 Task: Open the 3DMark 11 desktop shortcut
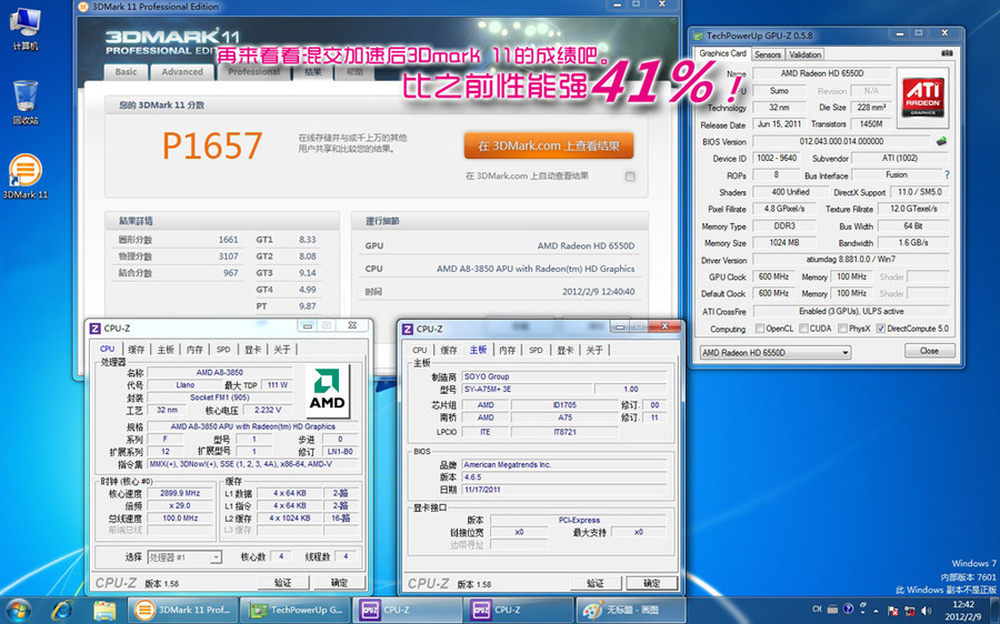(x=26, y=172)
